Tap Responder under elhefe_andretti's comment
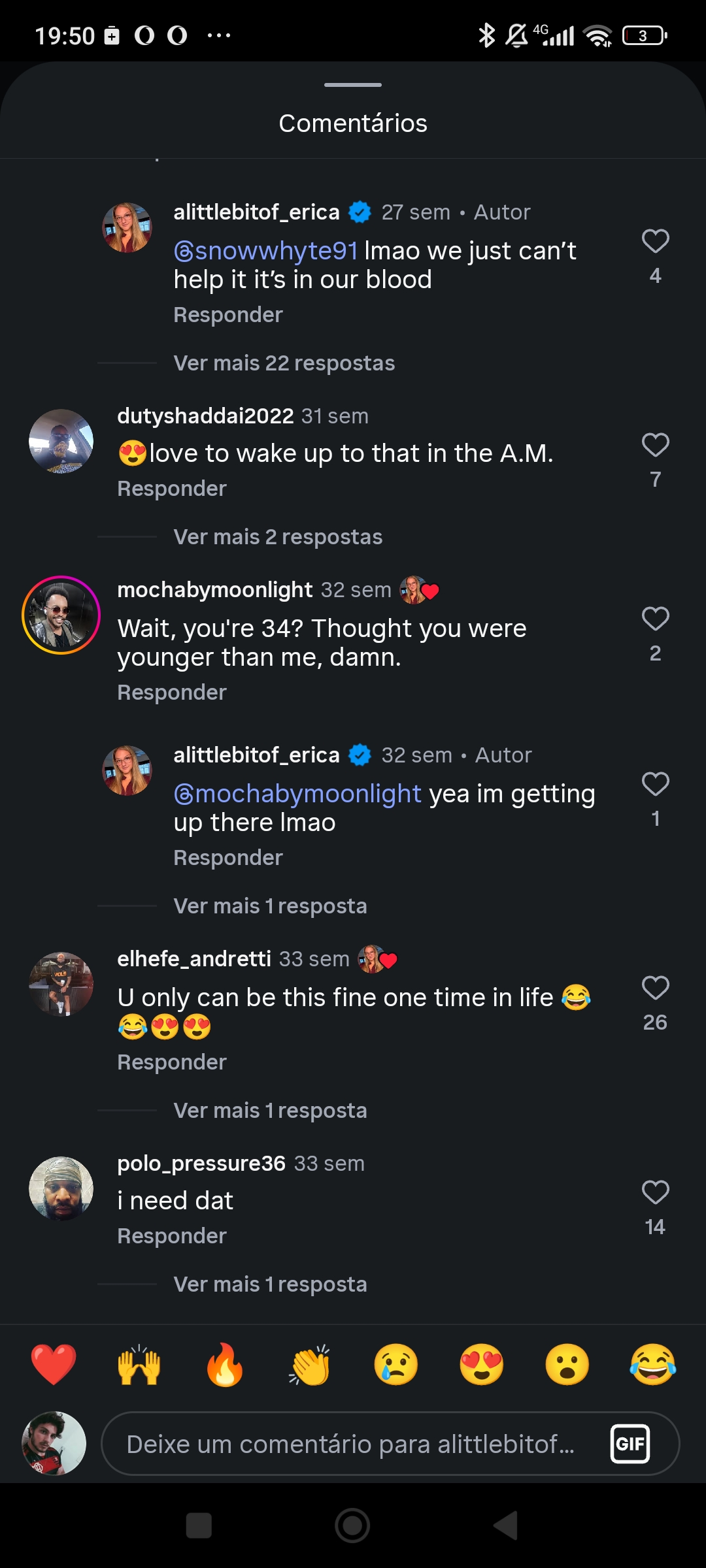706x1568 pixels. point(172,1062)
